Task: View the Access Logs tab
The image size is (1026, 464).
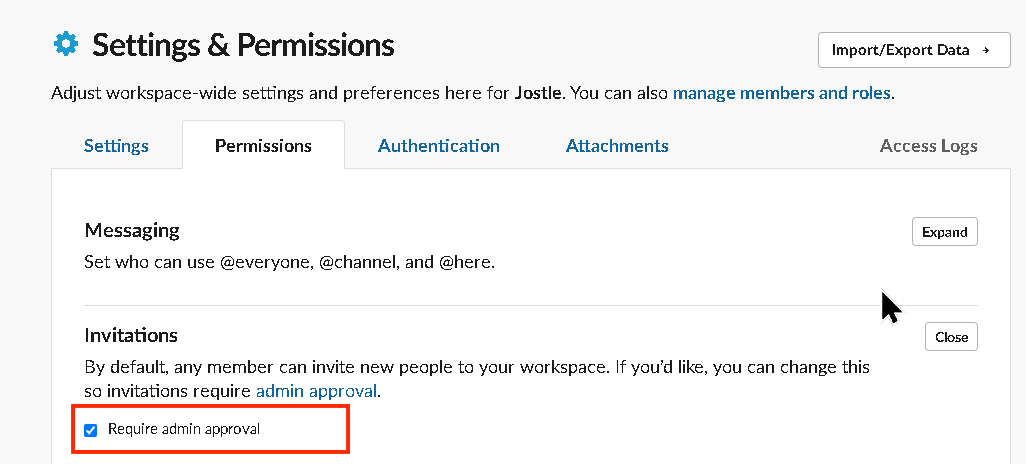Action: click(x=928, y=145)
